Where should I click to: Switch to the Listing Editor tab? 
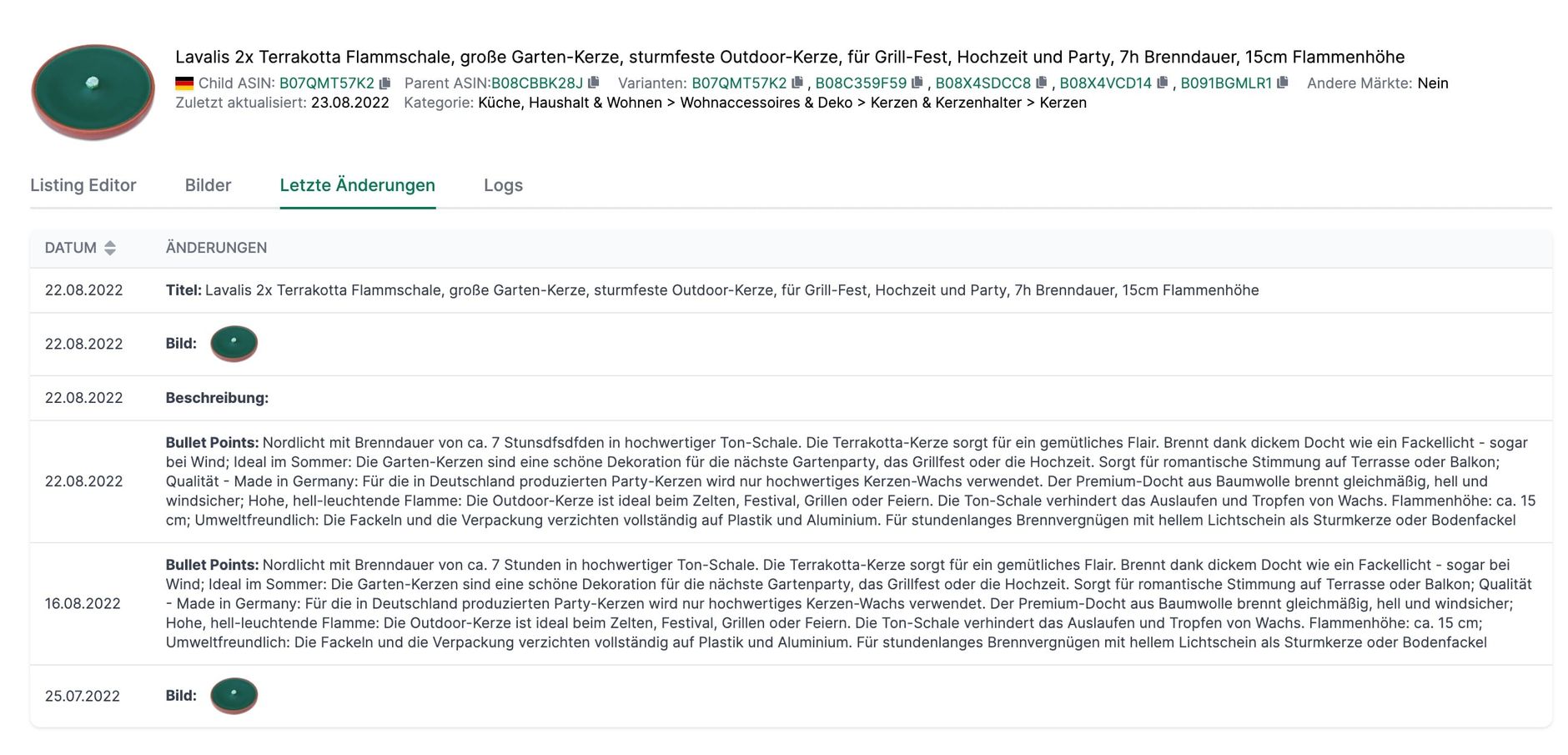coord(83,185)
